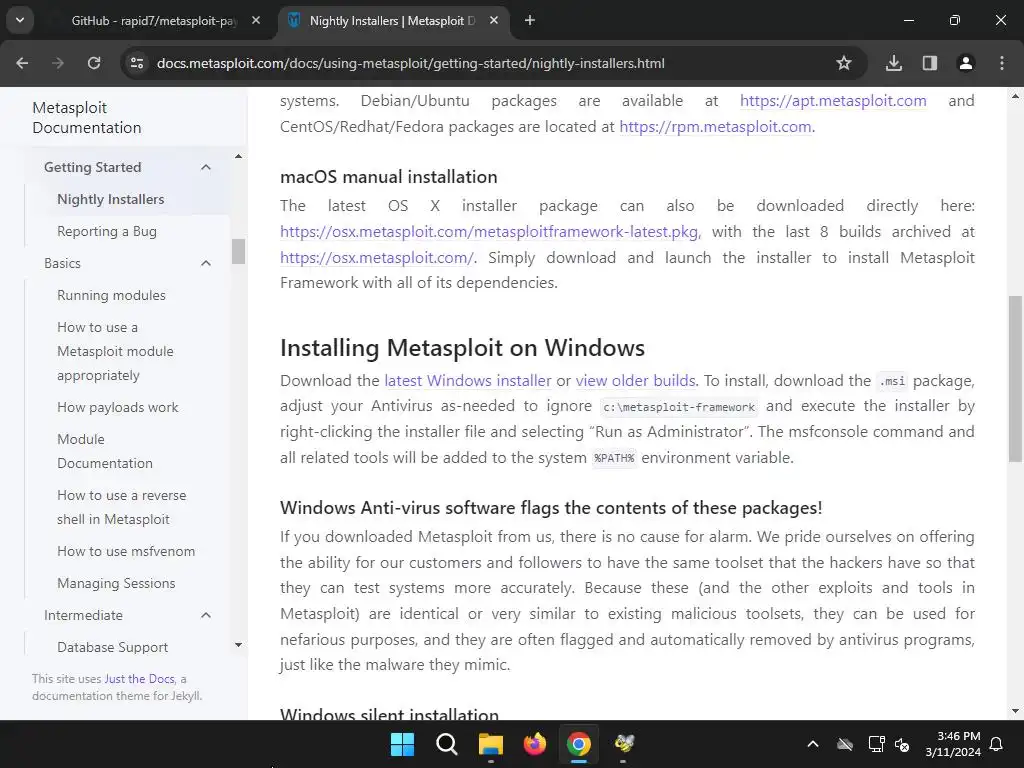Open Chrome three-dot menu
The height and width of the screenshot is (768, 1024).
coord(1002,63)
